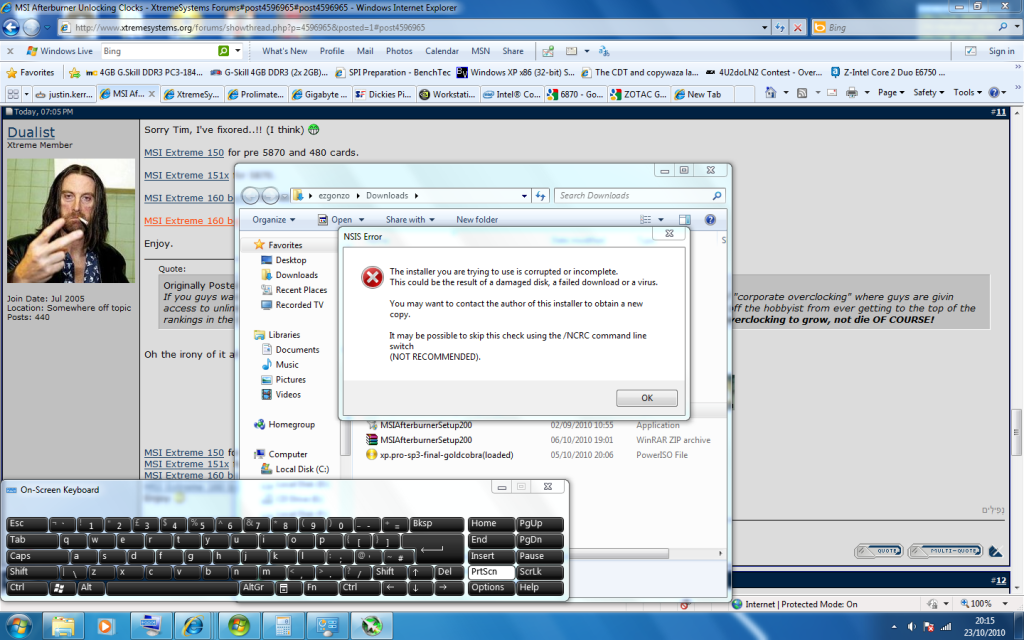Image resolution: width=1024 pixels, height=640 pixels.
Task: Open Windows Media Center on taskbar
Action: [238, 626]
